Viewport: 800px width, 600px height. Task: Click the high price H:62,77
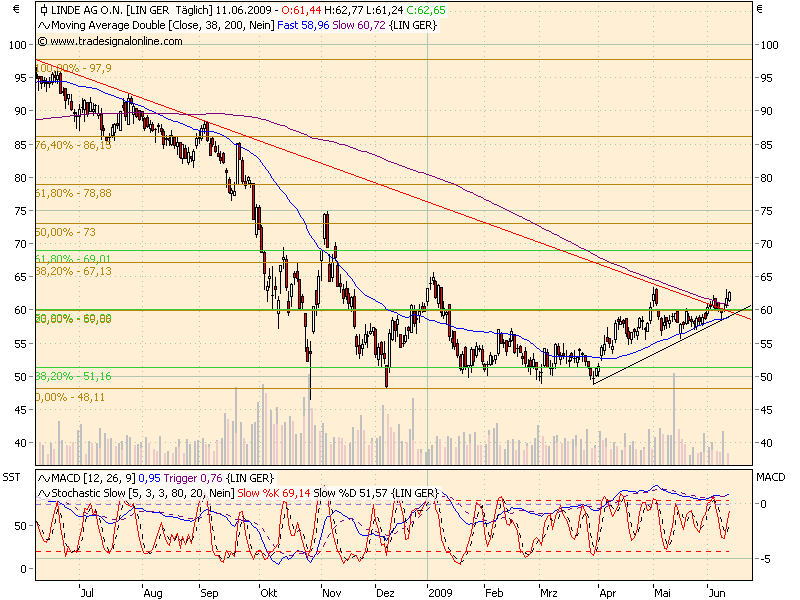click(344, 10)
